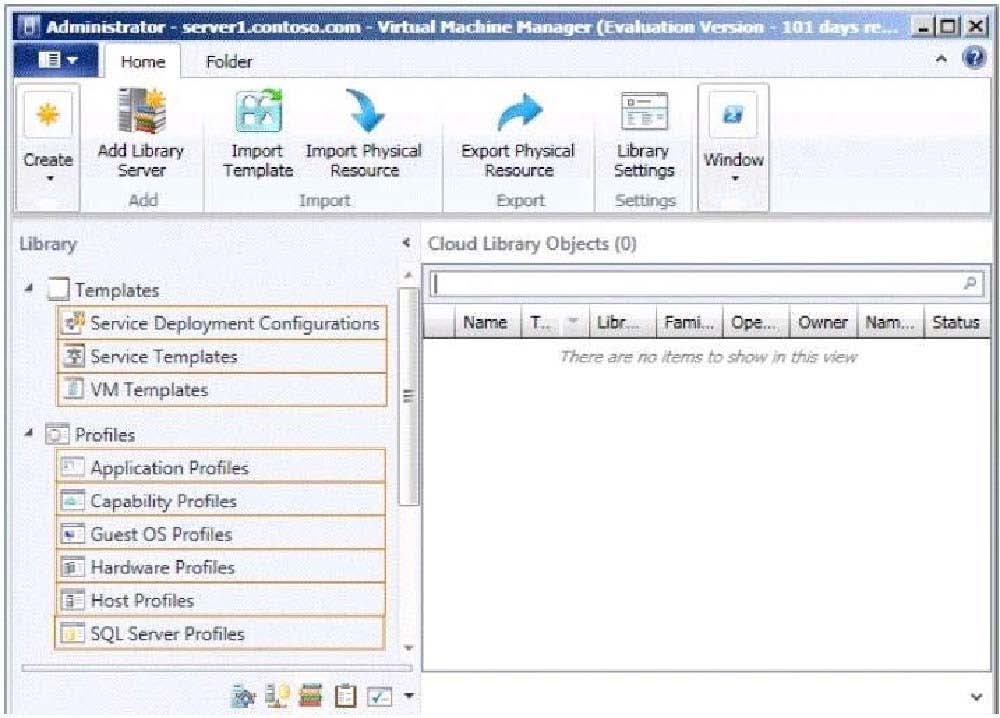Click the Window button dropdown arrow

coord(735,179)
